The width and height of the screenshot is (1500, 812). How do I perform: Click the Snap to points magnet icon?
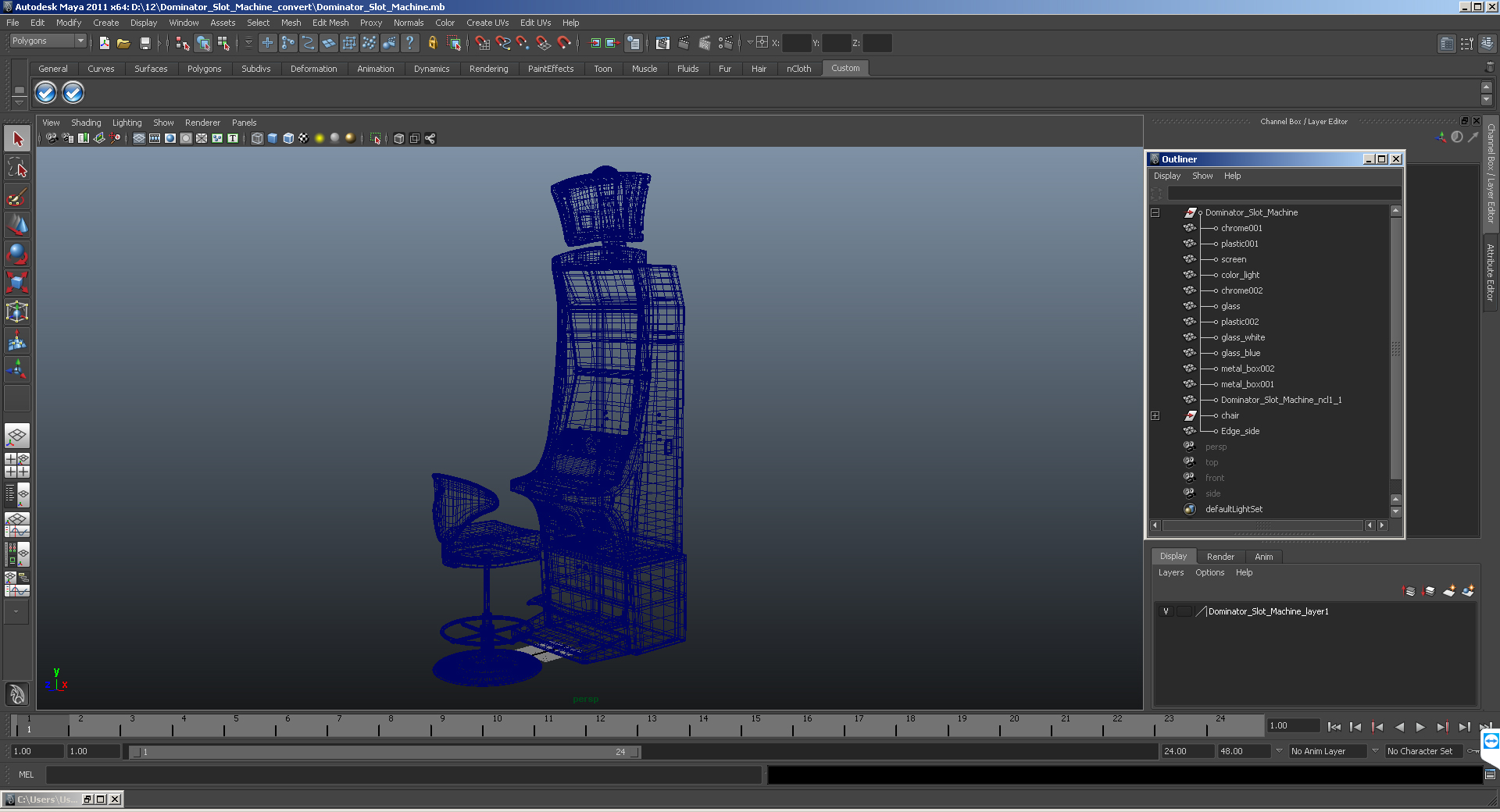pyautogui.click(x=523, y=43)
